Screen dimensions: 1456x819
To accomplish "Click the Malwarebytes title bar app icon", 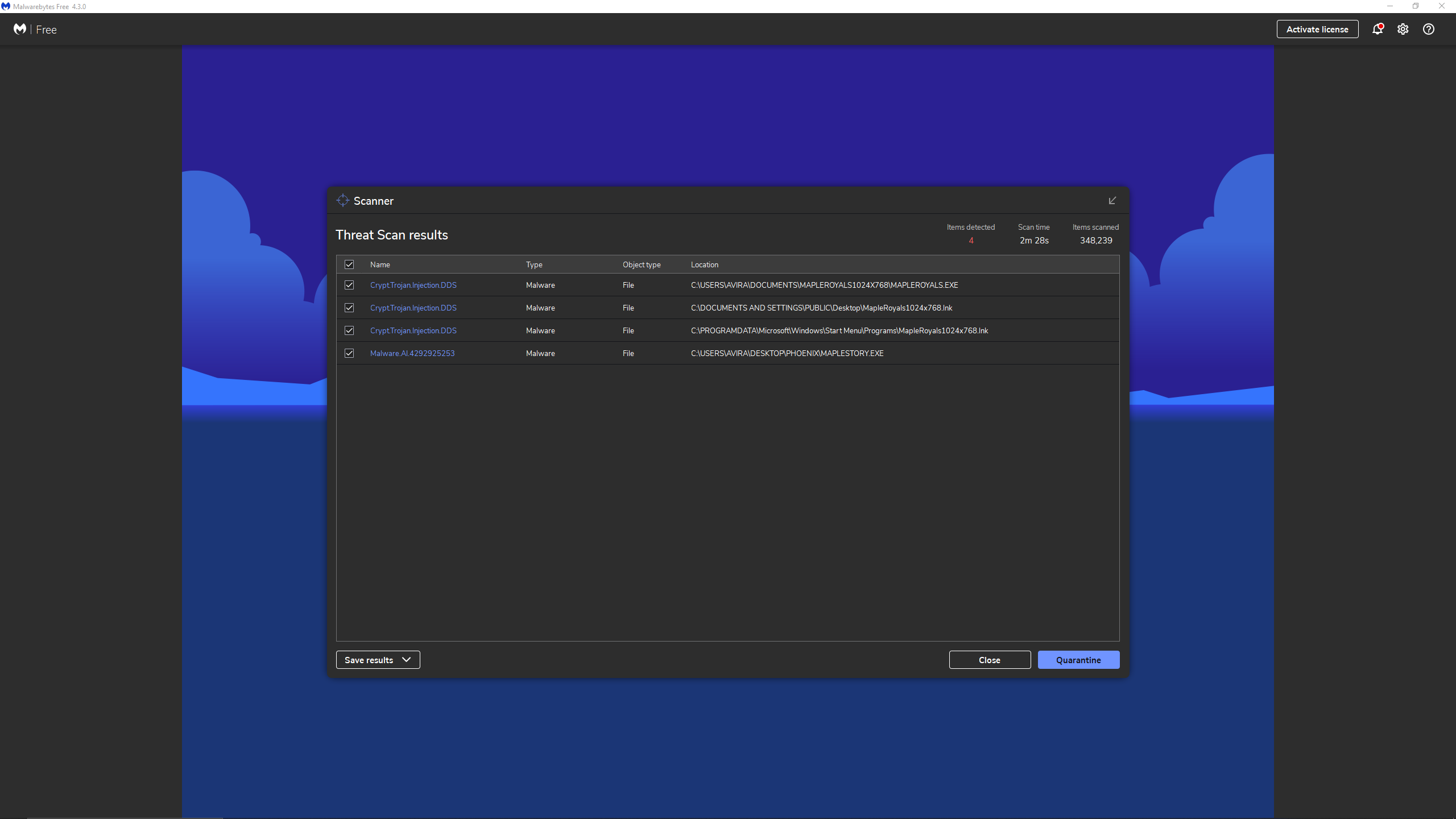I will [x=6, y=6].
